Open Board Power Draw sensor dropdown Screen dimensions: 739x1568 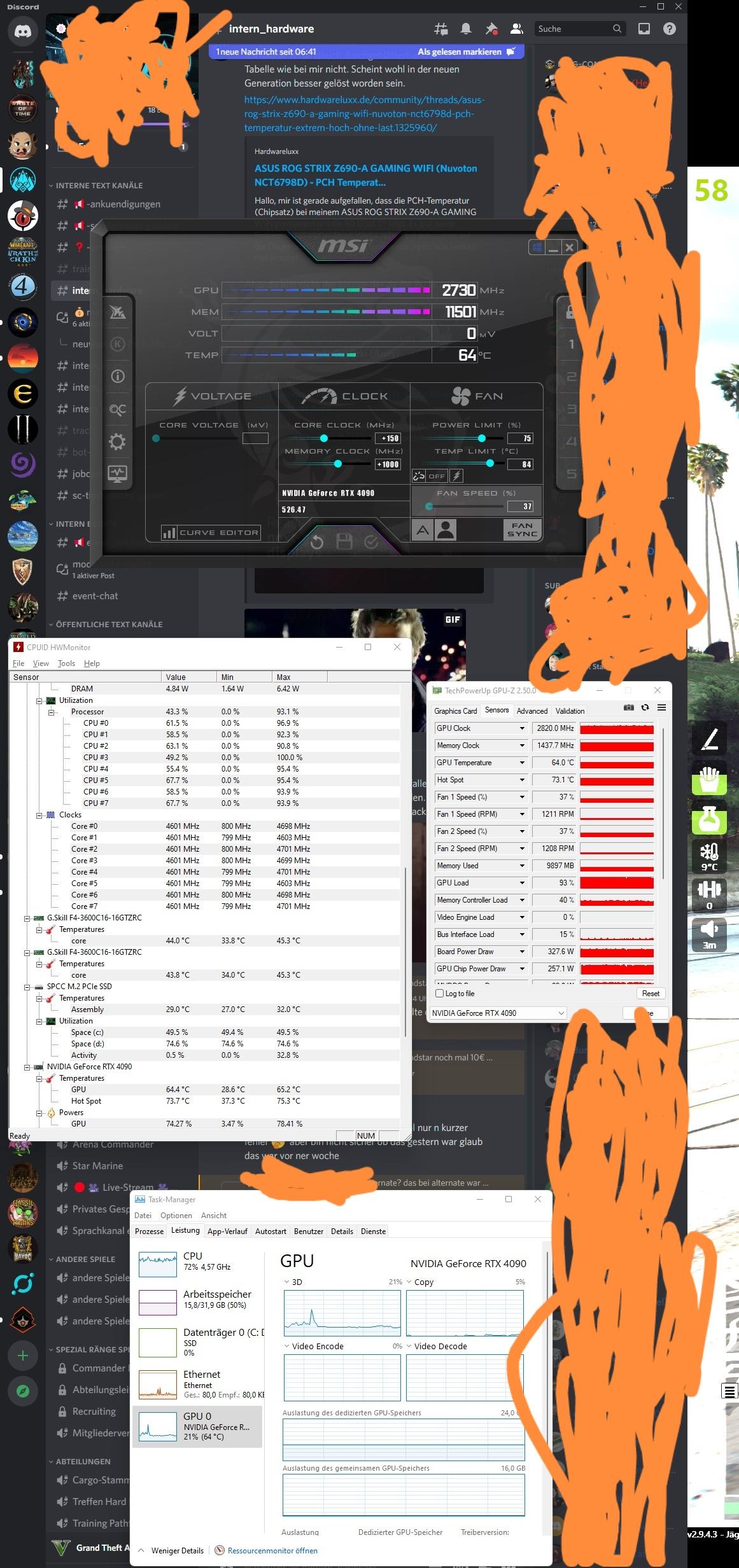click(522, 952)
